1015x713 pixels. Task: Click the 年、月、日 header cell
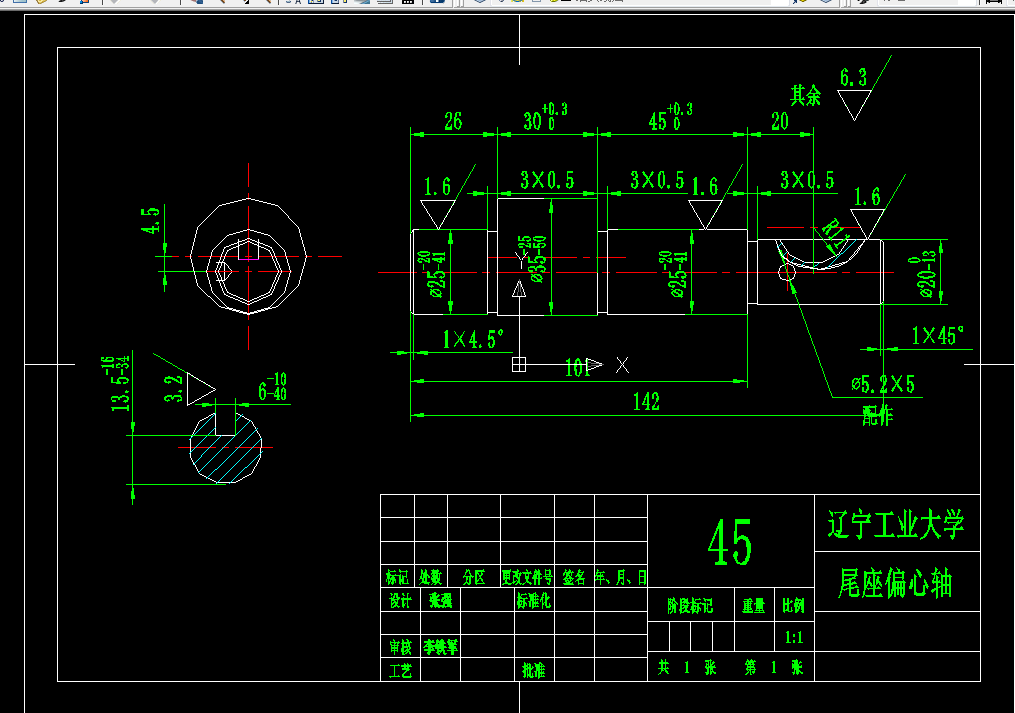tap(621, 577)
